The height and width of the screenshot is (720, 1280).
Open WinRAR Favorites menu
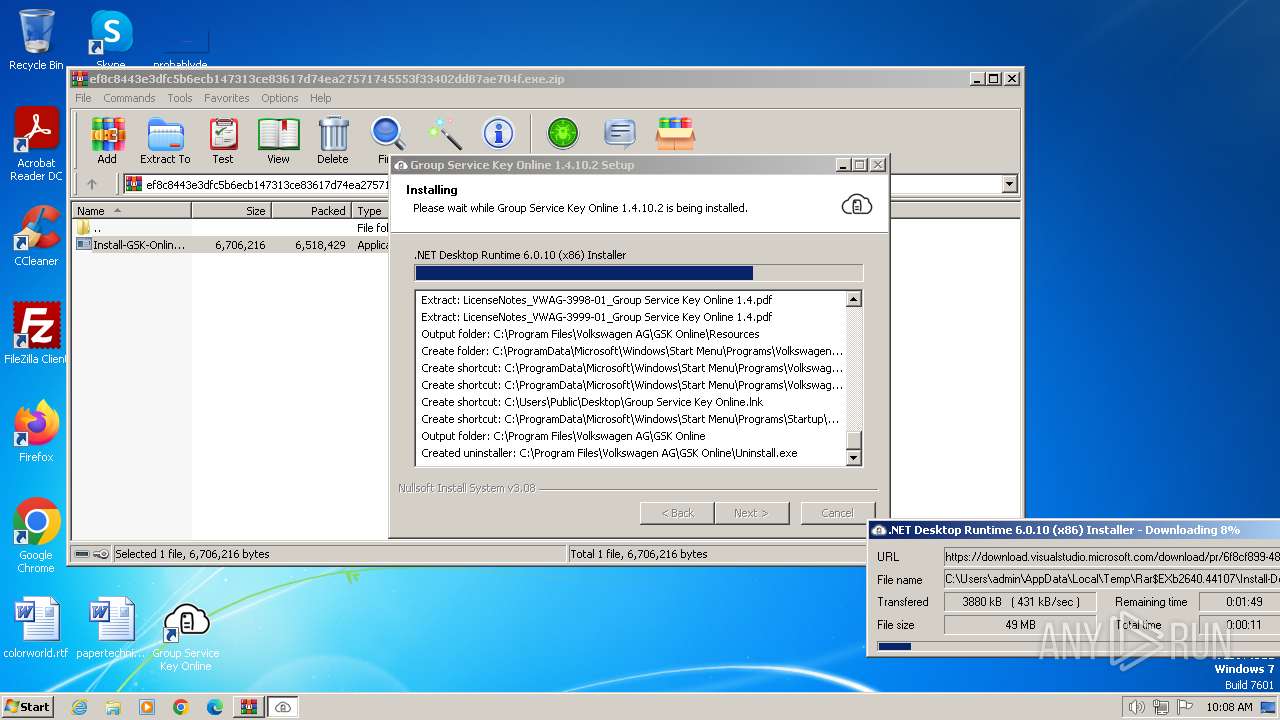[227, 98]
